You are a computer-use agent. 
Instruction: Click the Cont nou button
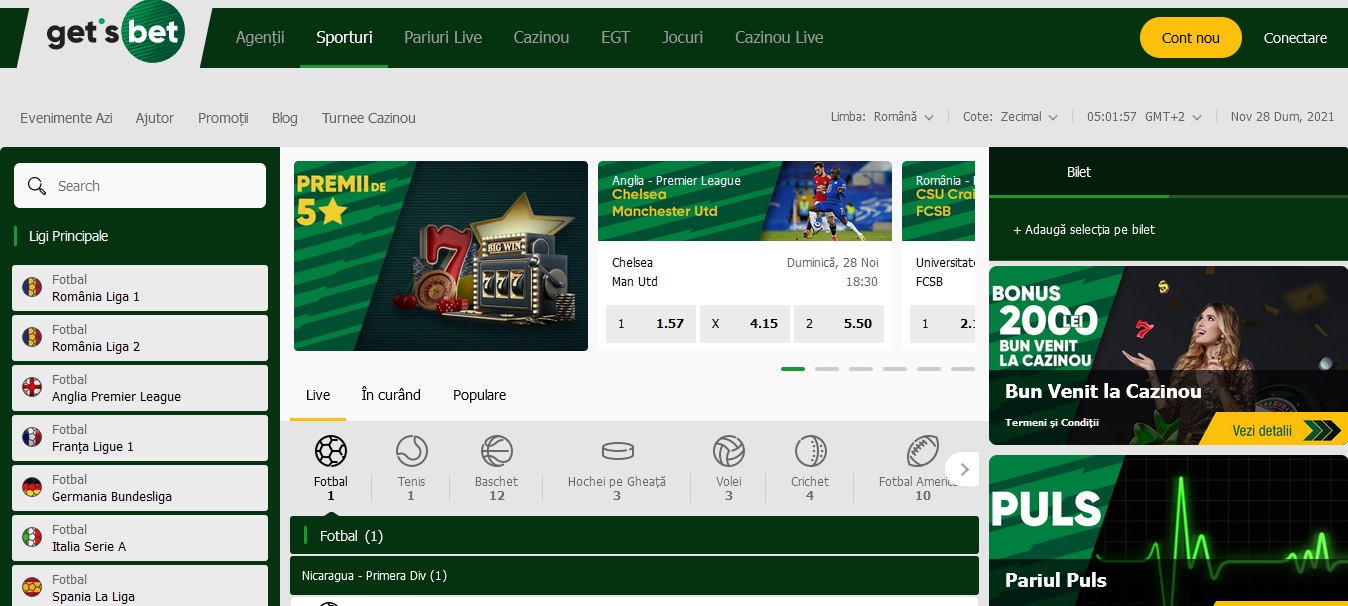[1191, 38]
